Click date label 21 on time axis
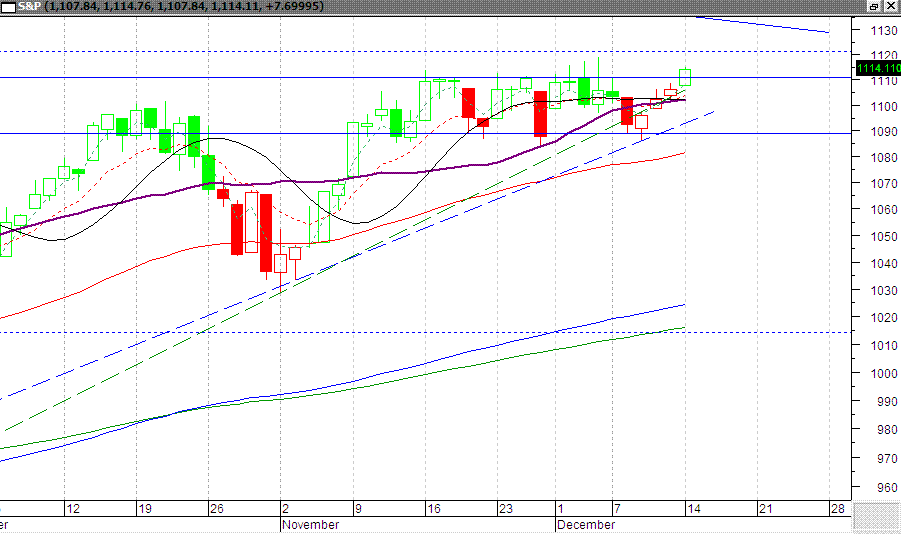This screenshot has width=901, height=534. tap(765, 509)
